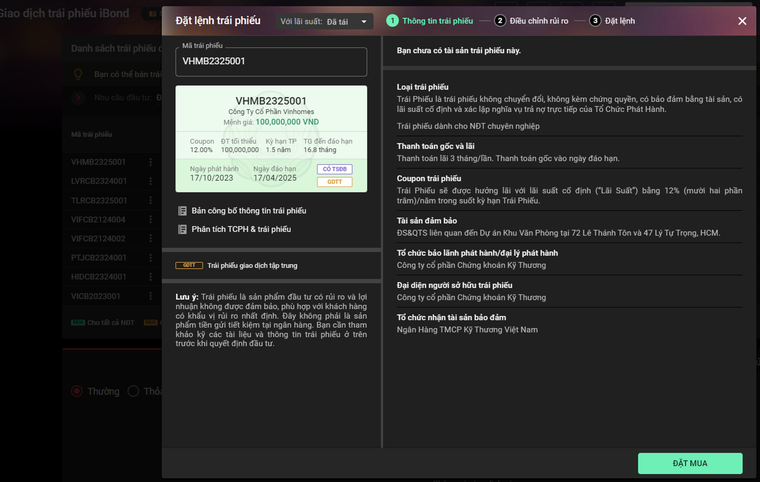Open 'Phân tích TCPH & trái phiếu' link
Screen dimensions: 760x482
240,229
